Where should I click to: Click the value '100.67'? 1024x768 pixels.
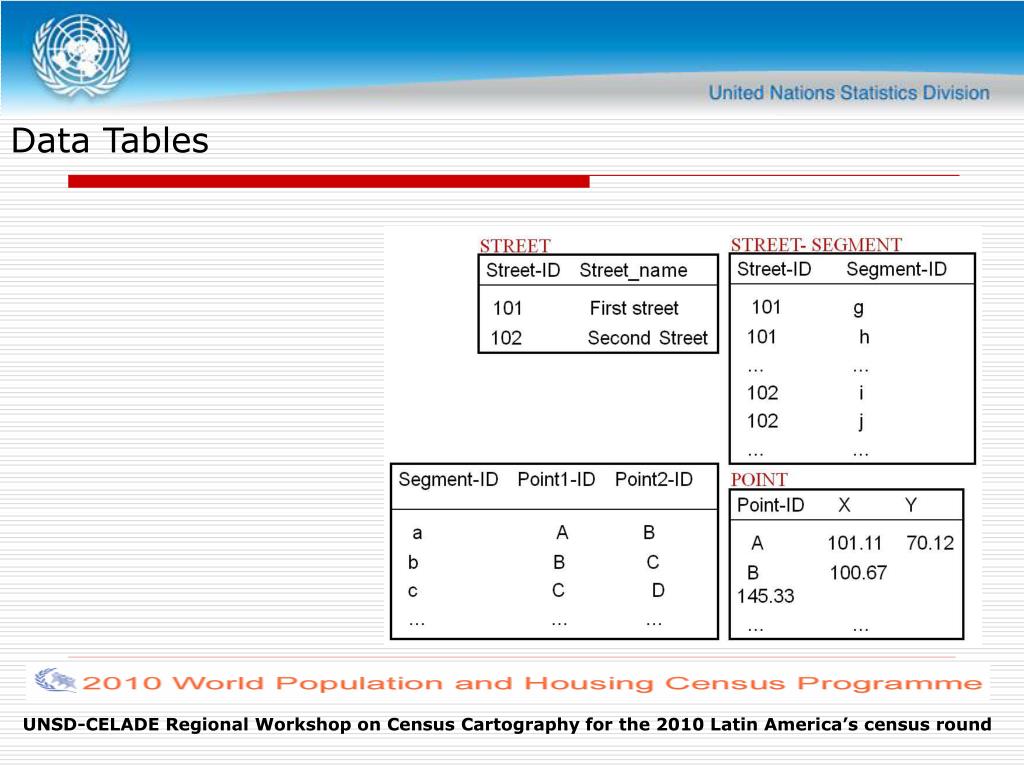click(x=858, y=573)
